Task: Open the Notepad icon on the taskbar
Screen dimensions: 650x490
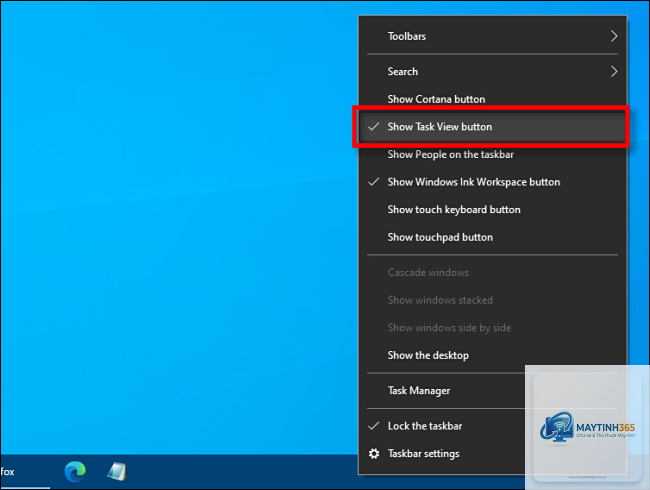Action: tap(117, 471)
